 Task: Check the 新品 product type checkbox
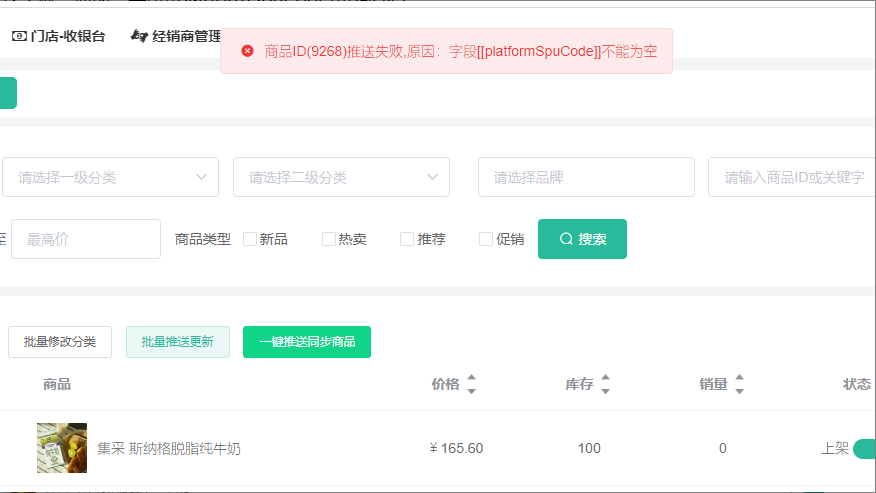[x=250, y=239]
